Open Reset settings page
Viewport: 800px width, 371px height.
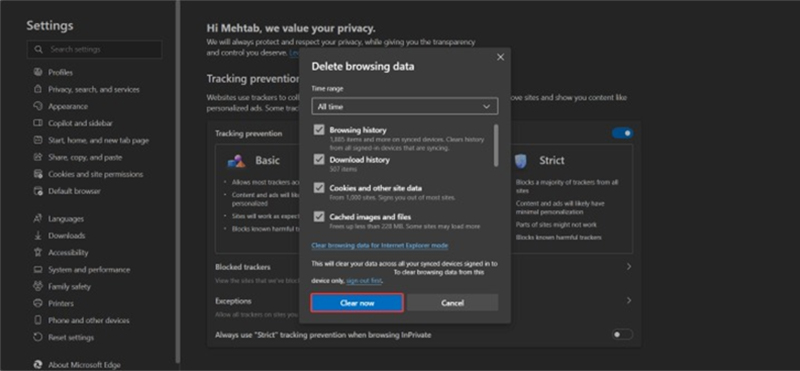click(x=71, y=337)
